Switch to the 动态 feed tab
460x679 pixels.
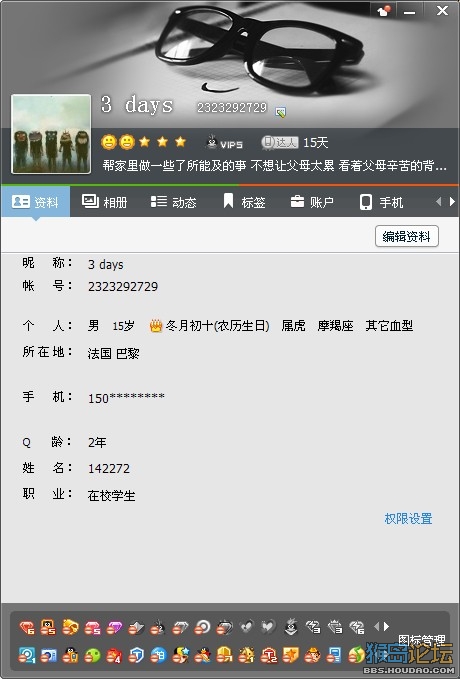pyautogui.click(x=174, y=202)
